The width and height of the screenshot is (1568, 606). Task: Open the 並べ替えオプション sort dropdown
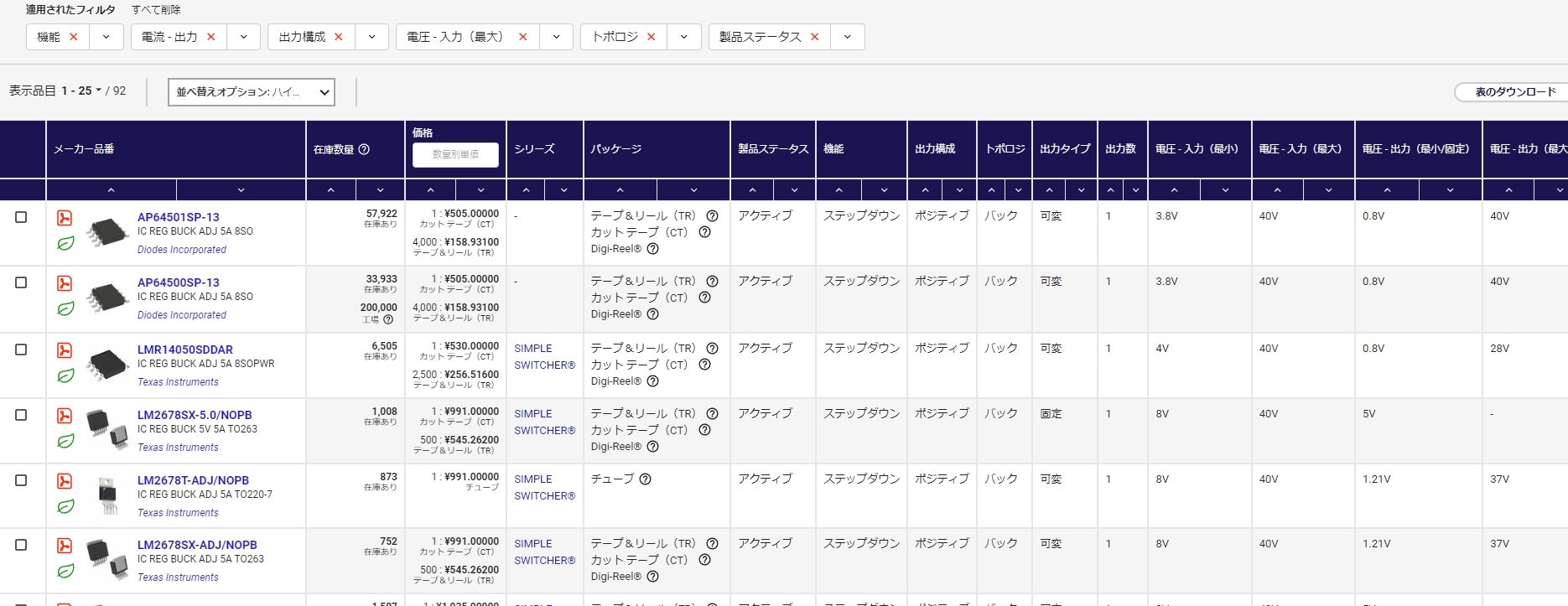click(252, 92)
